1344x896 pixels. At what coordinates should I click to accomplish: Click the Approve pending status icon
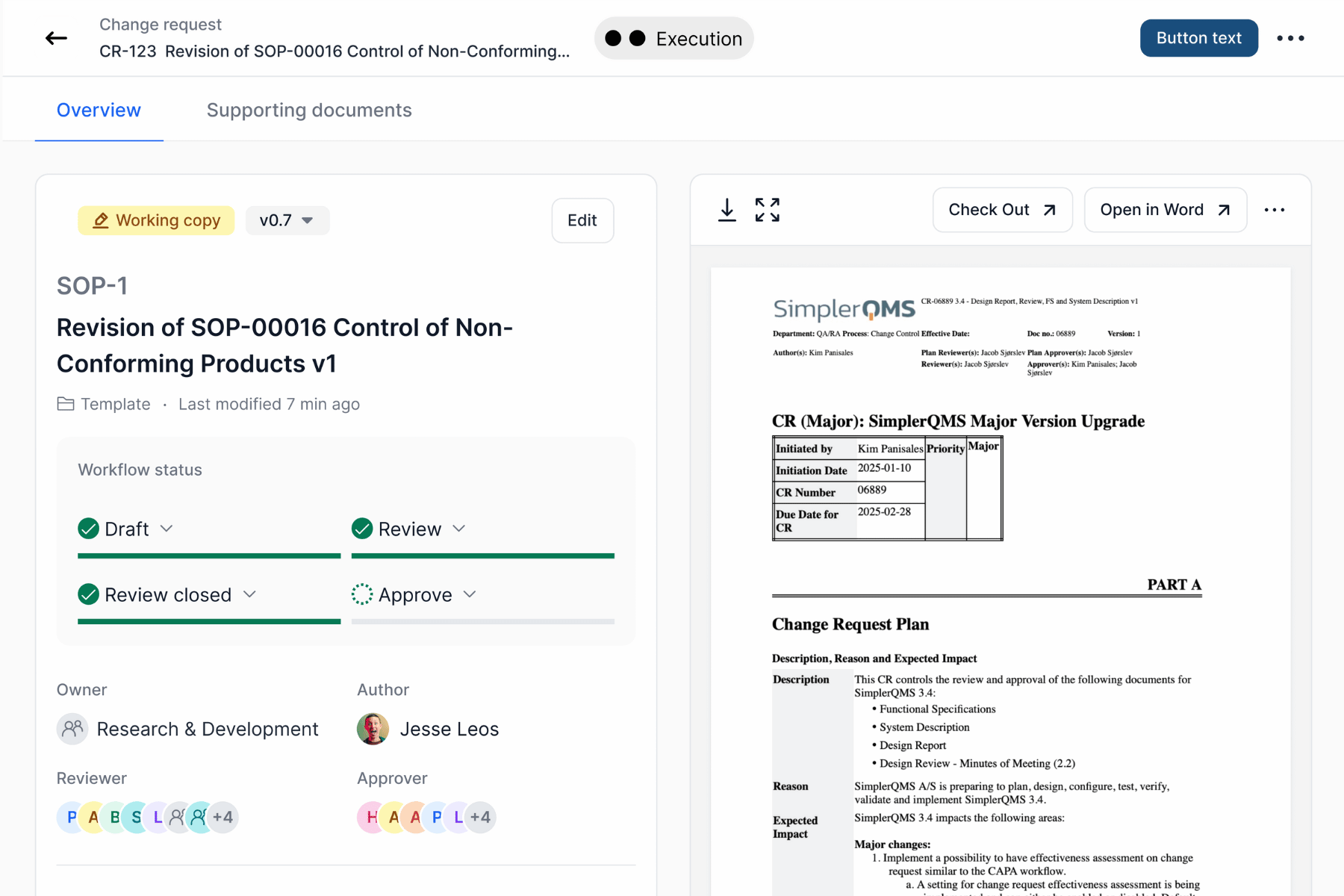coord(362,594)
